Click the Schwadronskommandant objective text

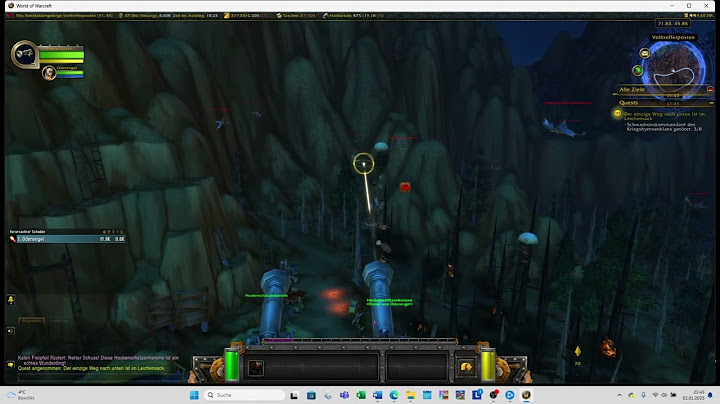(664, 127)
